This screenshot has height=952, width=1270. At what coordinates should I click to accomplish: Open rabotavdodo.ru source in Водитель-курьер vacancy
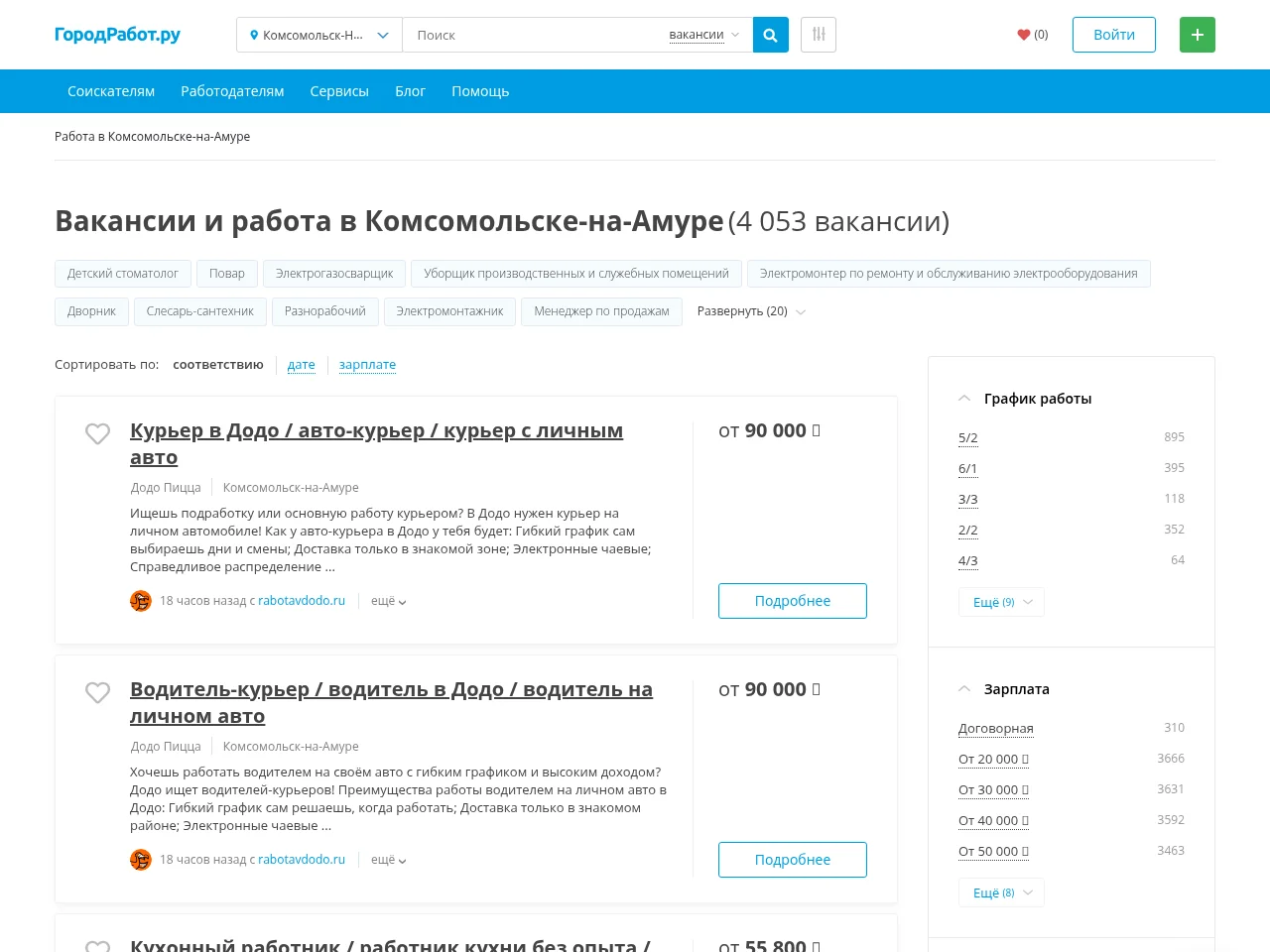pos(302,860)
